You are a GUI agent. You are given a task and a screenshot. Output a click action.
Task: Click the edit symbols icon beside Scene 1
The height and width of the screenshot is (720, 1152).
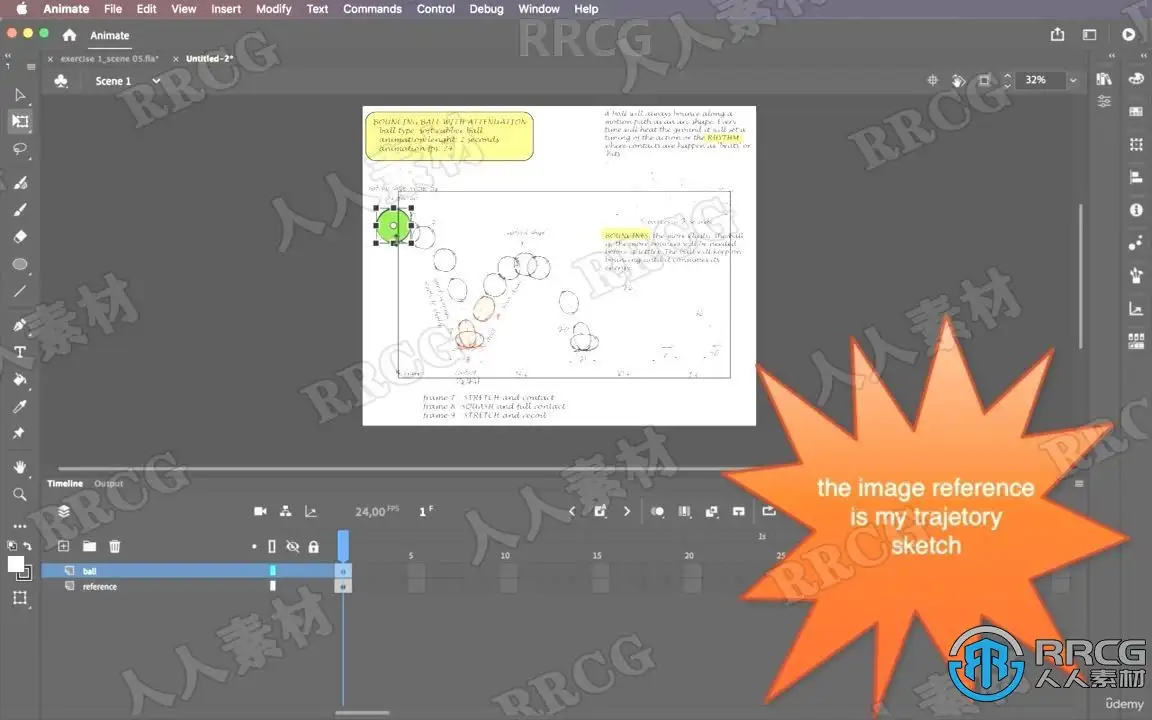[61, 81]
